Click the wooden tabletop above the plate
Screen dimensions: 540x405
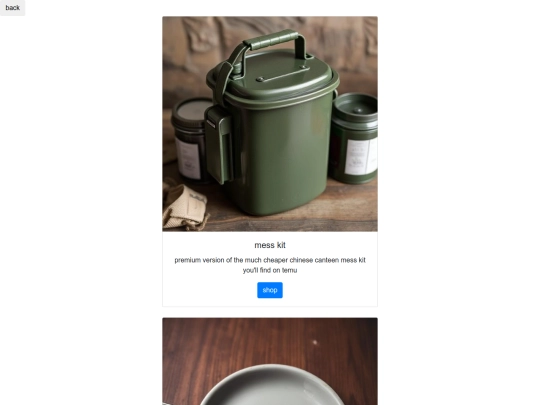click(x=270, y=339)
